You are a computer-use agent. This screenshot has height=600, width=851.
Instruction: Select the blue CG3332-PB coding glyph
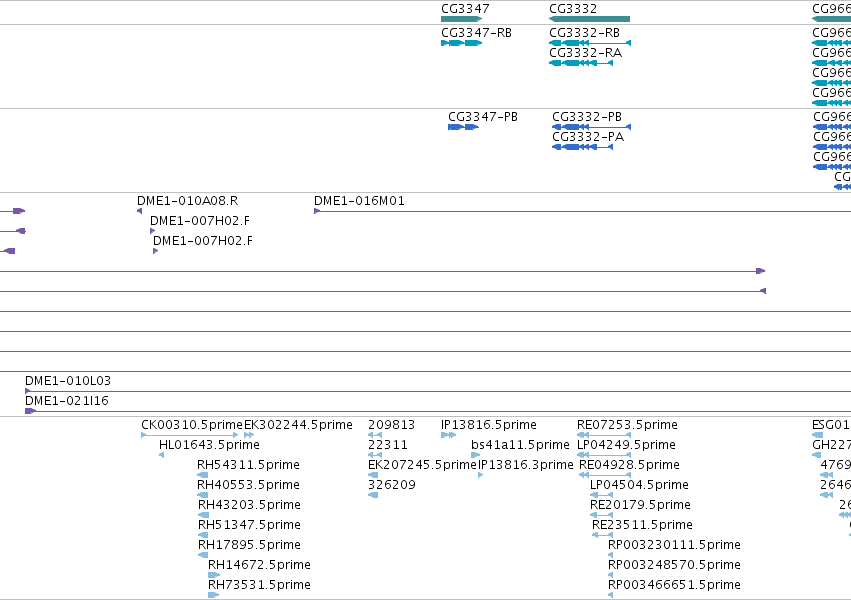click(592, 127)
